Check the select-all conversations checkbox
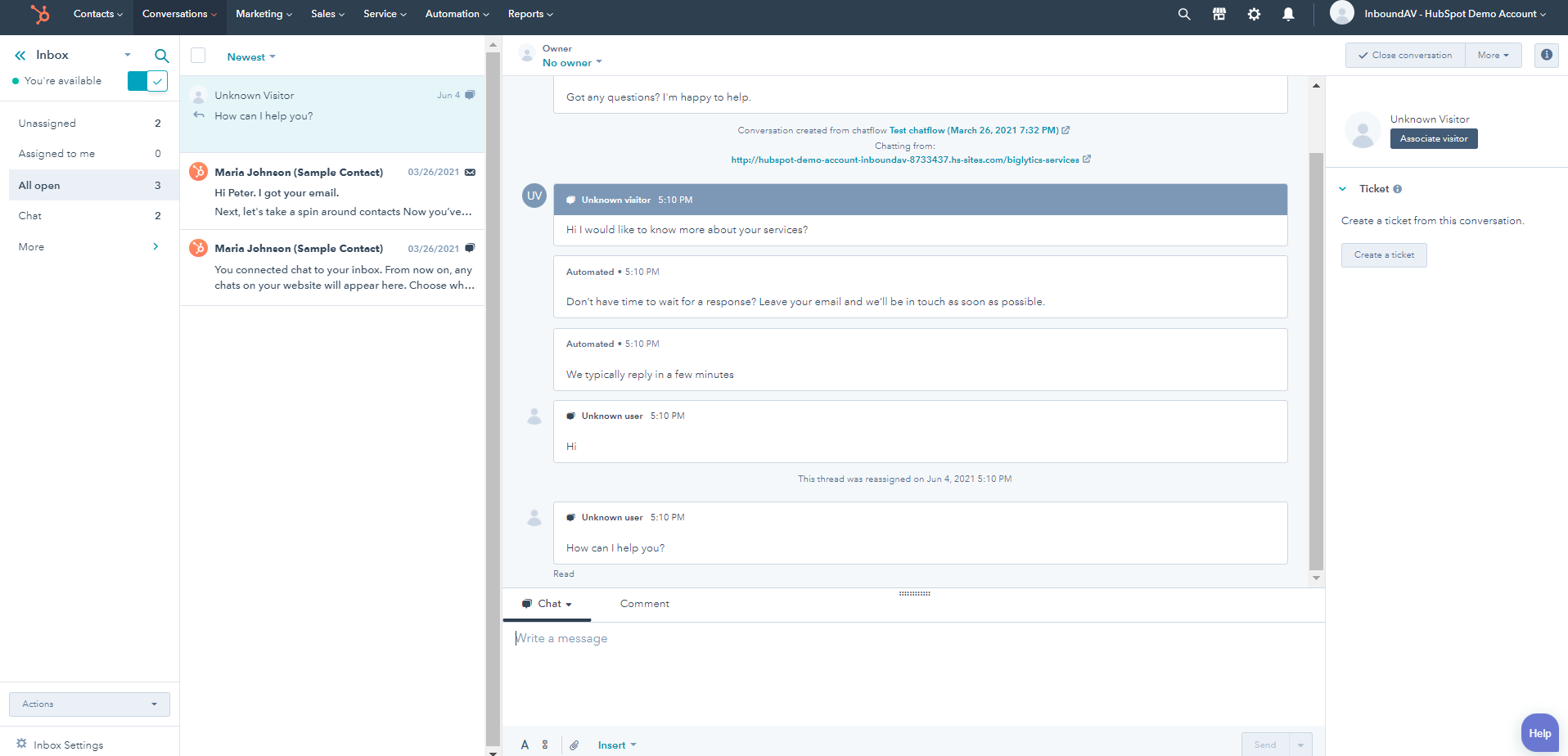This screenshot has height=756, width=1568. 198,56
